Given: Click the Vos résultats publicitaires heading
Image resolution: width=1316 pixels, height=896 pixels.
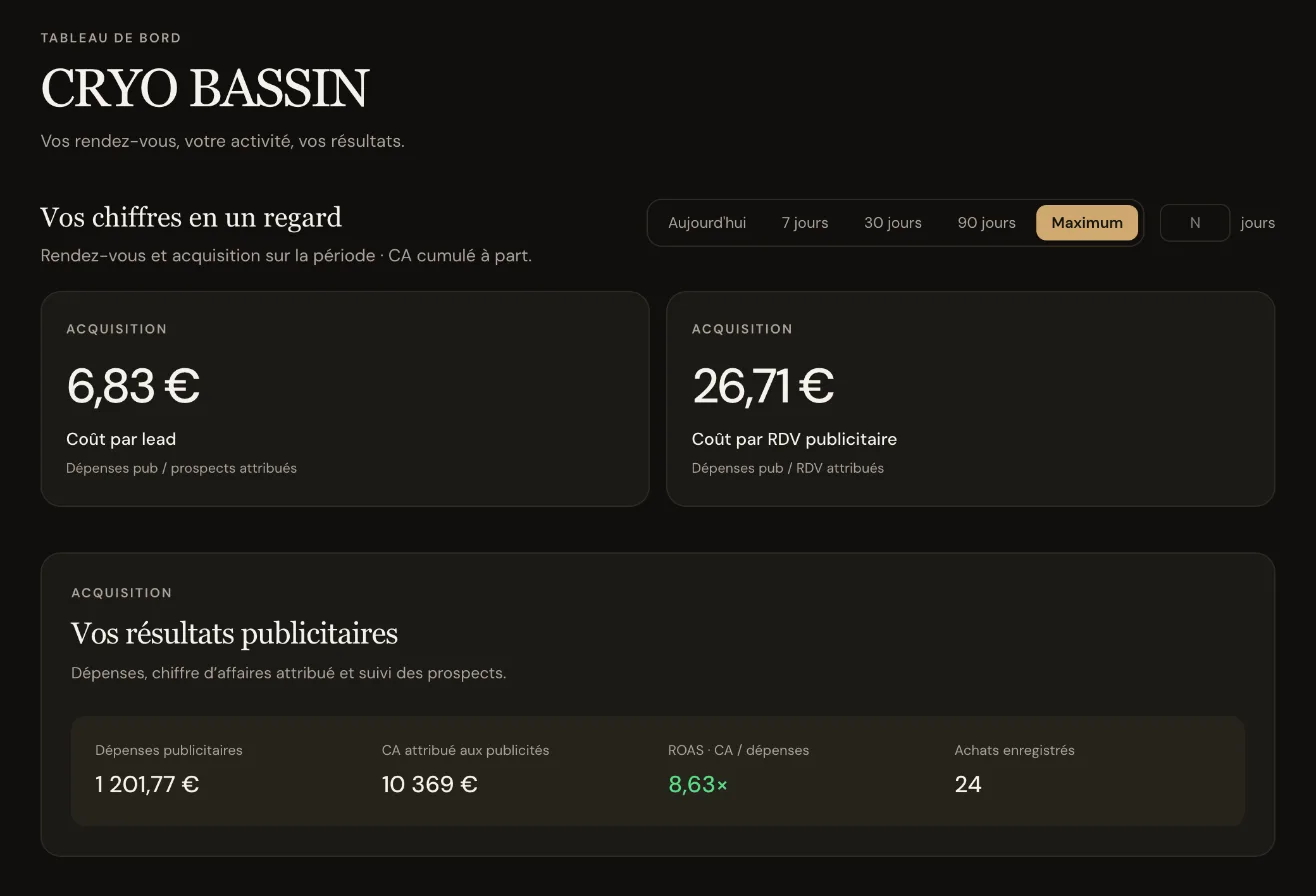Looking at the screenshot, I should tap(234, 634).
